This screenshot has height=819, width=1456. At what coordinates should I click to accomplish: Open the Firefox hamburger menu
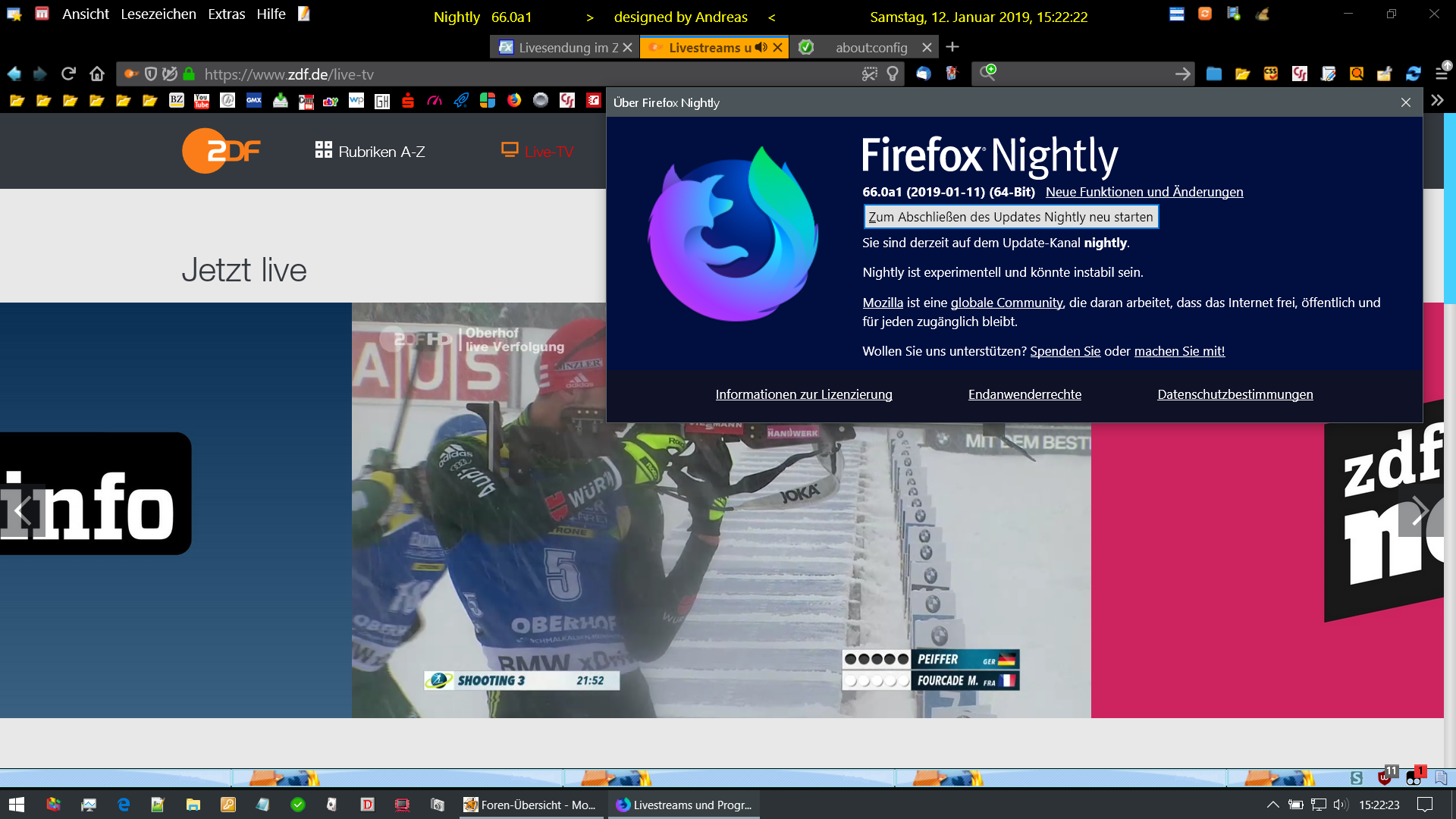point(1442,74)
